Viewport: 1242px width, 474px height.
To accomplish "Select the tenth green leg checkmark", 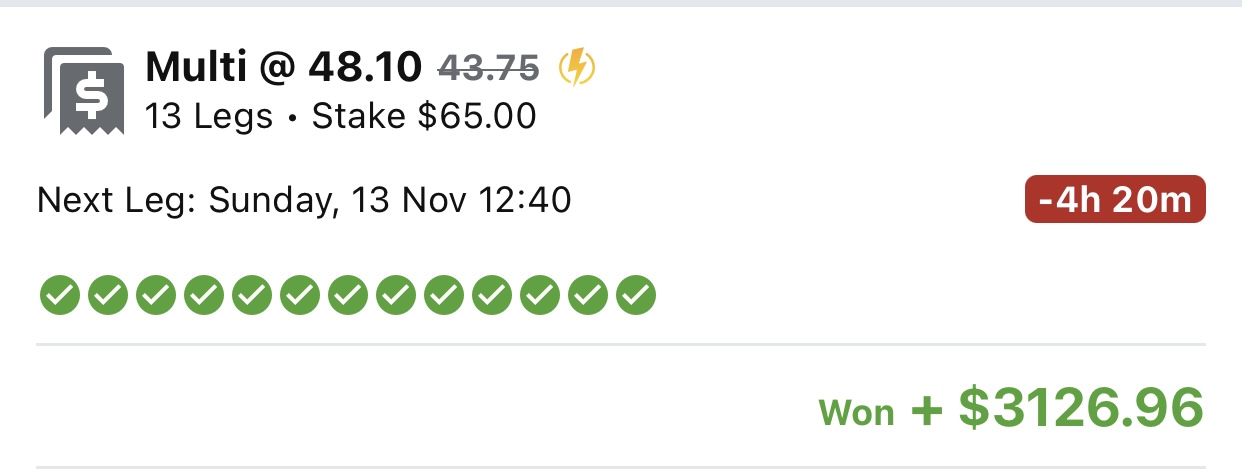I will click(x=491, y=294).
